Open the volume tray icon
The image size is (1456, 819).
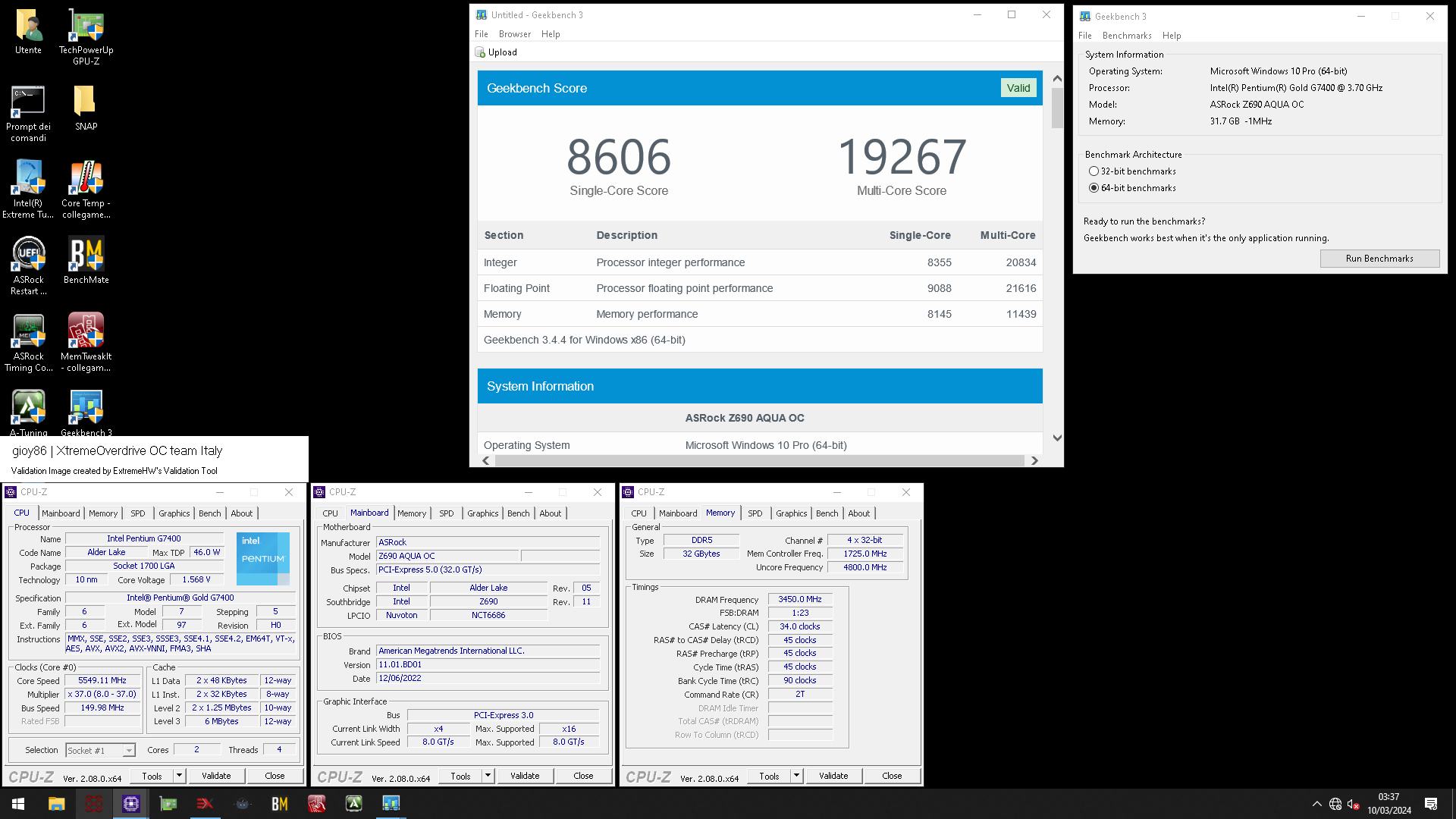tap(1353, 804)
